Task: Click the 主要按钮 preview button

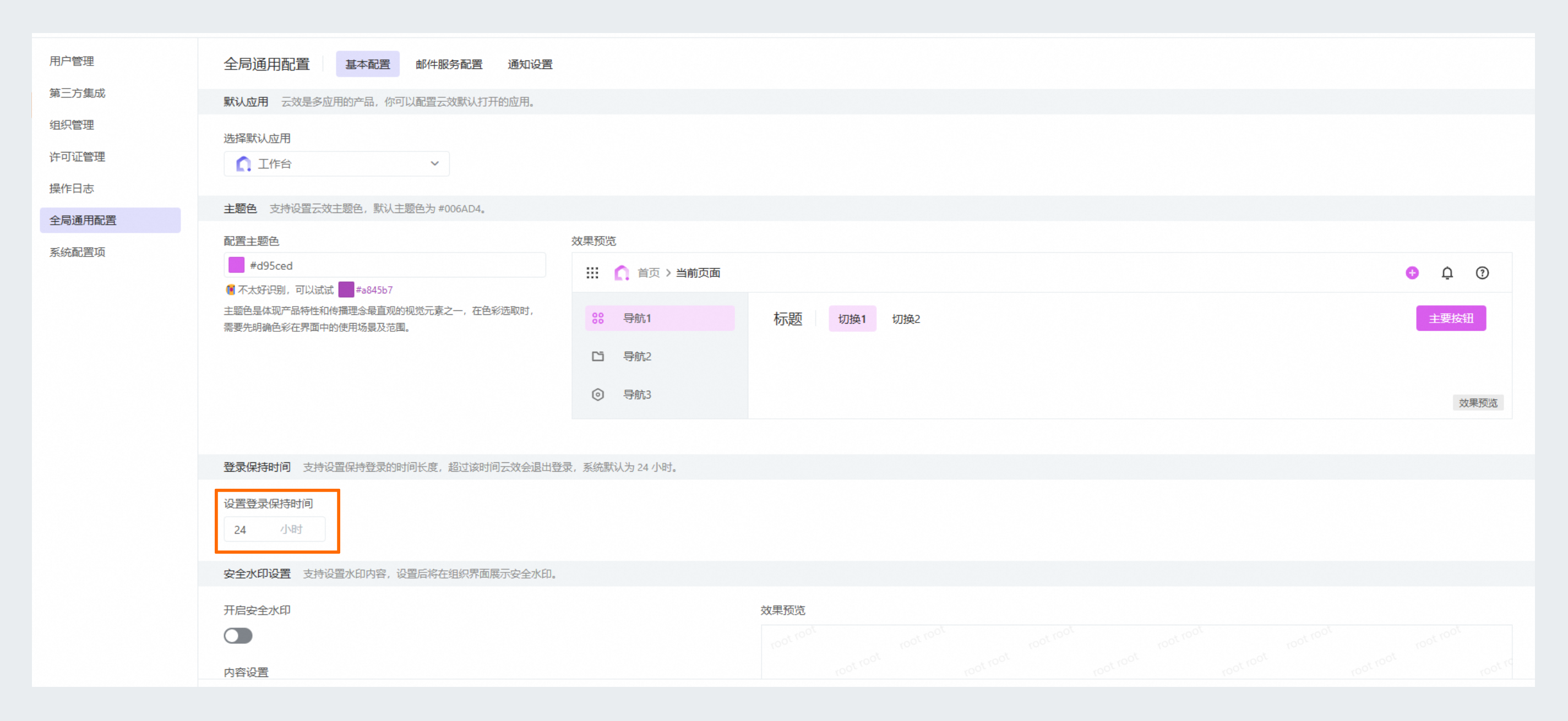Action: [1451, 318]
